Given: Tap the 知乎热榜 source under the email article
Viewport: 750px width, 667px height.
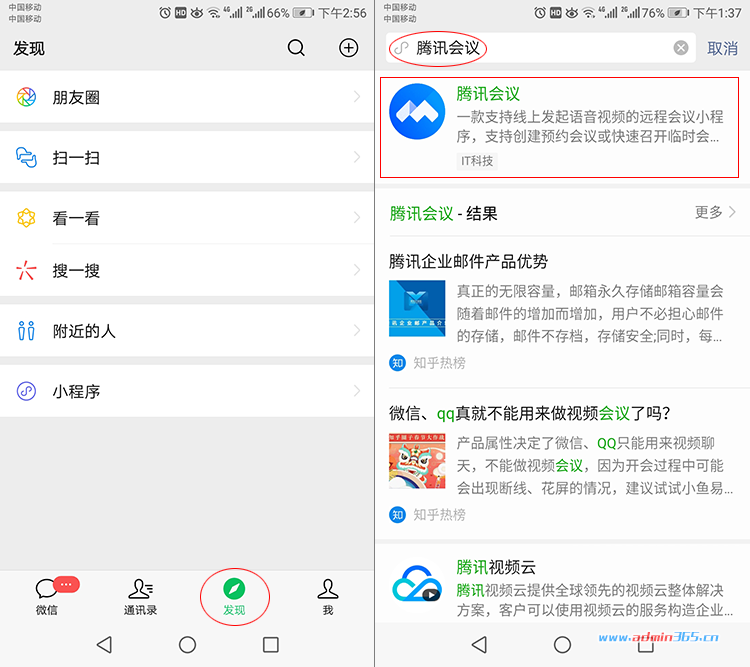Looking at the screenshot, I should 440,363.
